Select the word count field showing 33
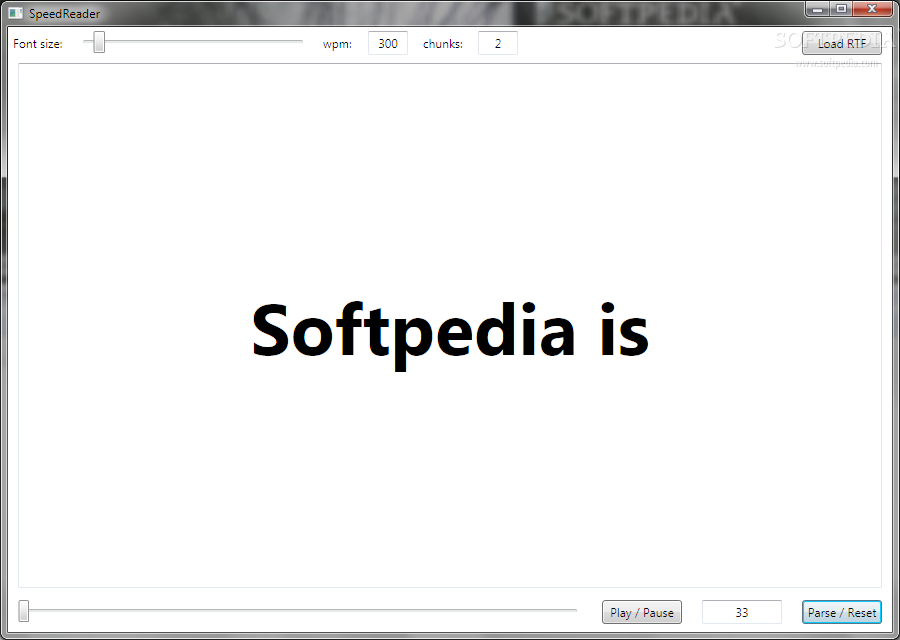Screen dimensions: 900x640 [x=742, y=612]
